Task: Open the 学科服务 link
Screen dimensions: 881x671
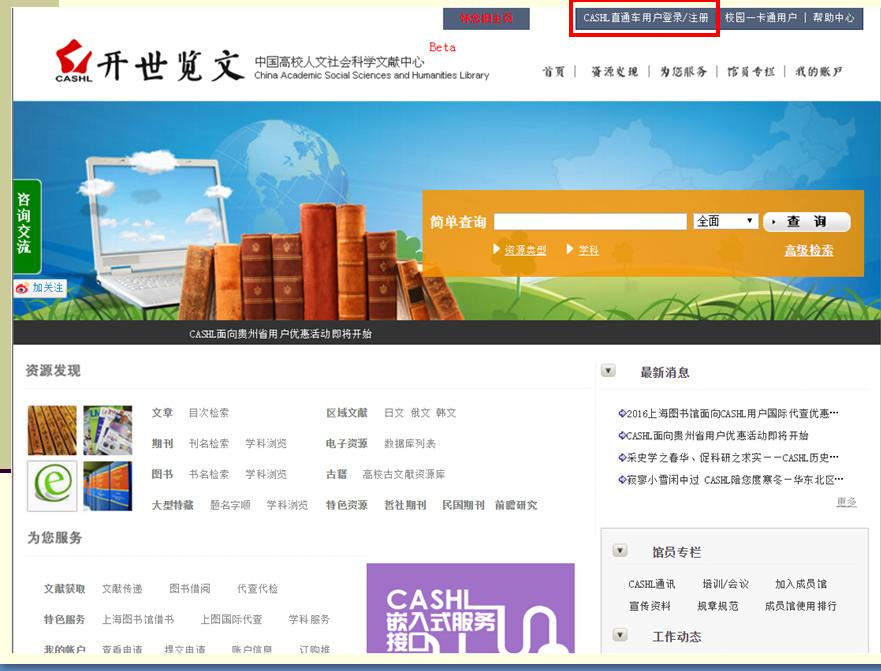Action: [309, 619]
